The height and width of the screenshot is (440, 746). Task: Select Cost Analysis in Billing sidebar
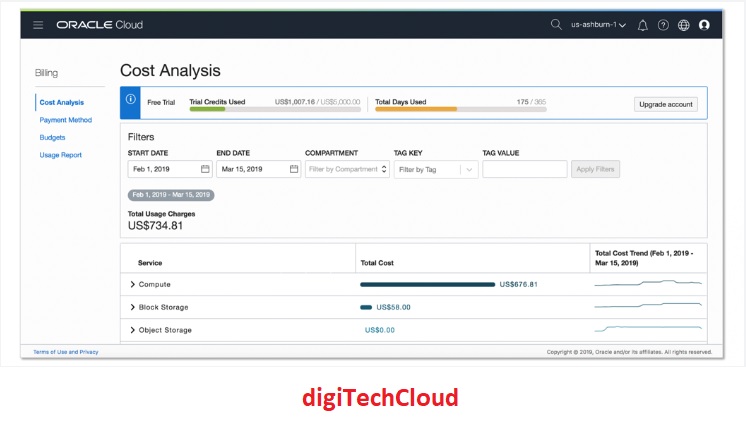point(61,102)
